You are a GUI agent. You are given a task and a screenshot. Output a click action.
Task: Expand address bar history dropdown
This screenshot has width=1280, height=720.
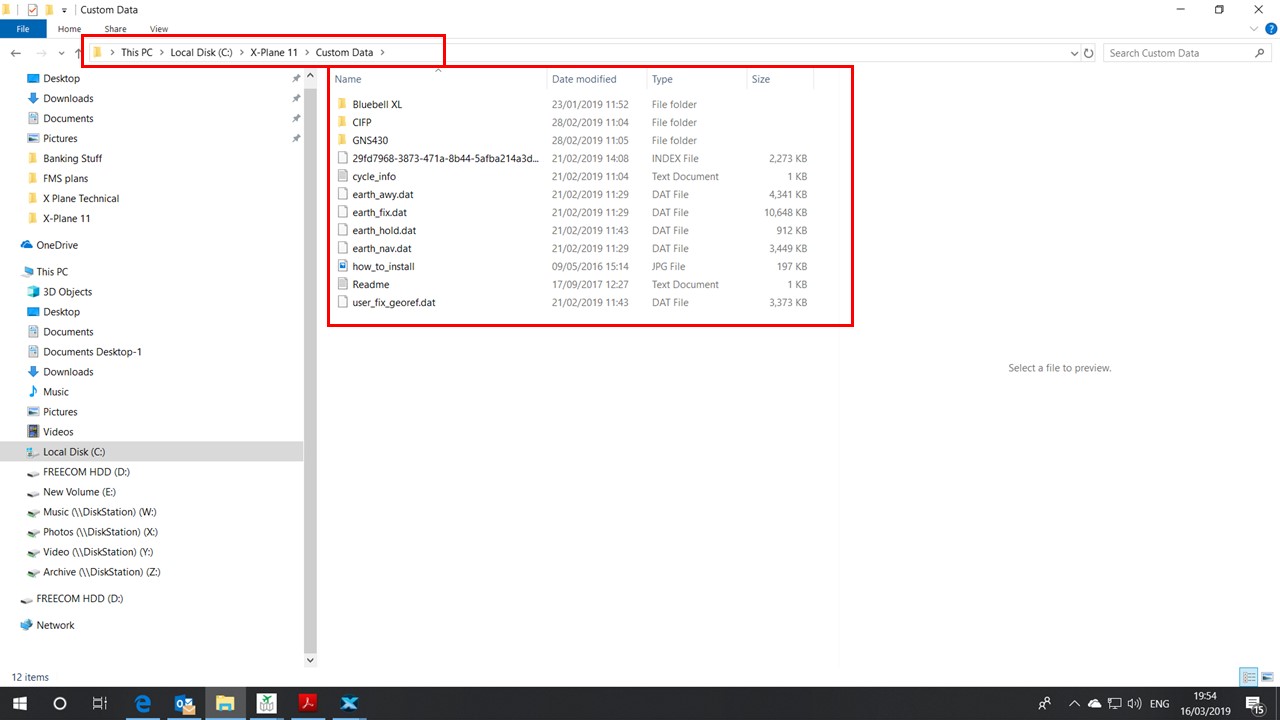pos(1074,53)
